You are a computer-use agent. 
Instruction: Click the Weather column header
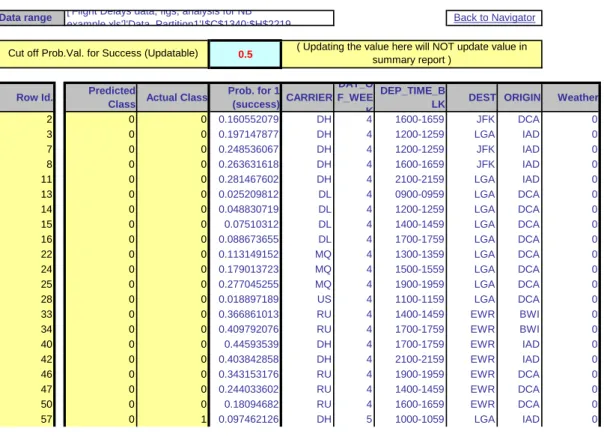coord(571,97)
